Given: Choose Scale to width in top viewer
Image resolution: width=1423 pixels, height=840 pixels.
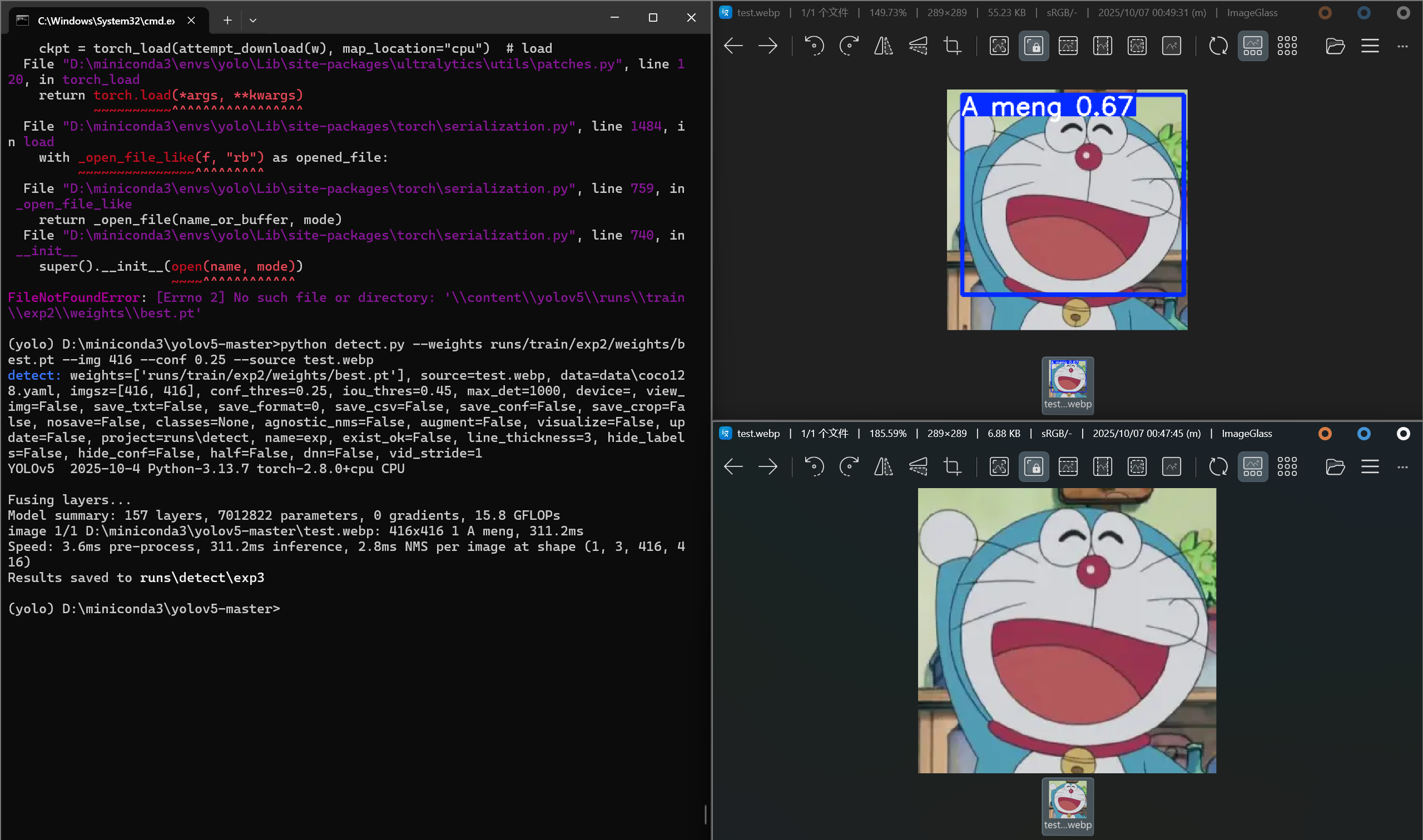Looking at the screenshot, I should click(x=1068, y=46).
